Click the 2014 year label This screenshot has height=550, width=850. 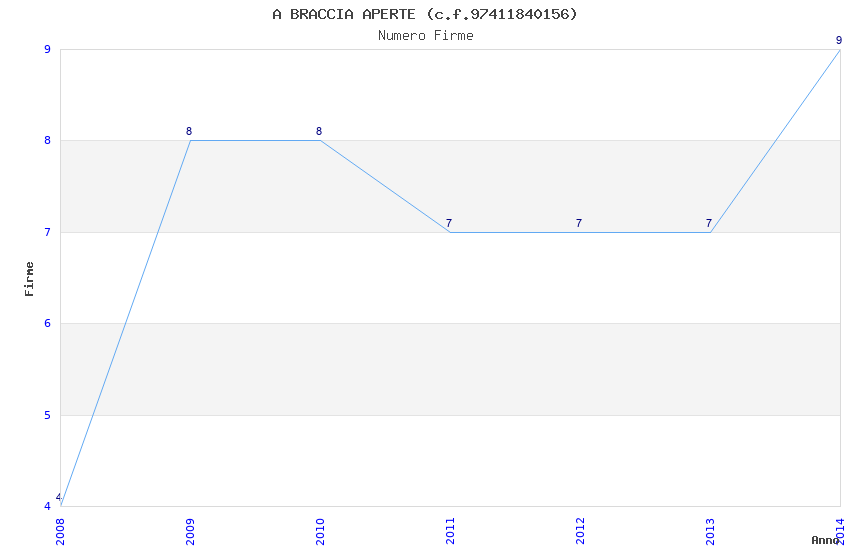(x=840, y=531)
